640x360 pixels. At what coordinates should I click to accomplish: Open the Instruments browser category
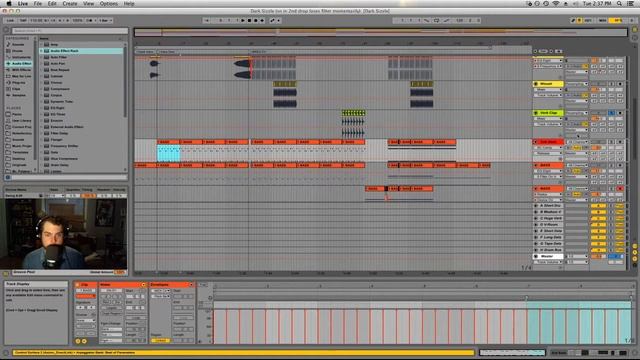tap(18, 57)
